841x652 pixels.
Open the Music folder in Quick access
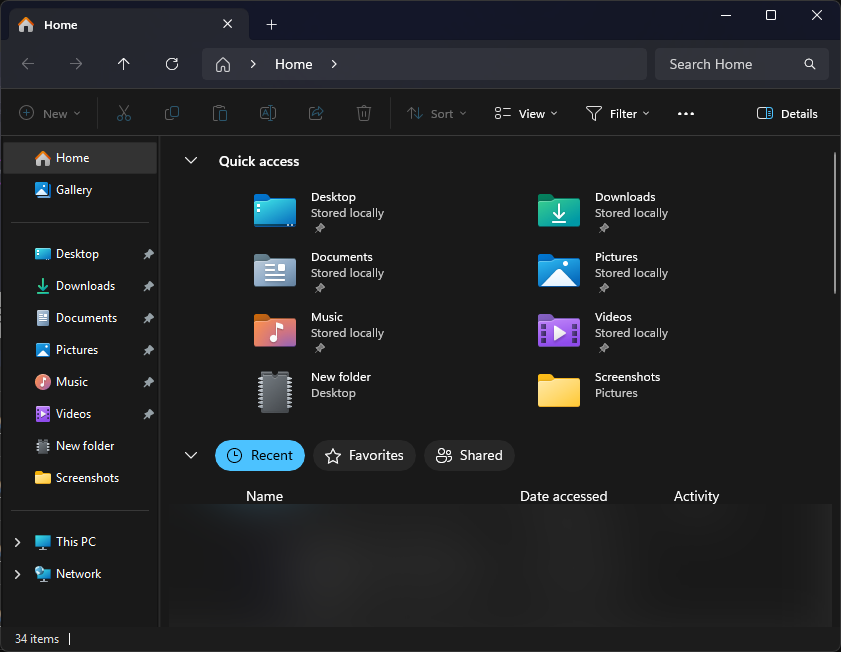275,331
